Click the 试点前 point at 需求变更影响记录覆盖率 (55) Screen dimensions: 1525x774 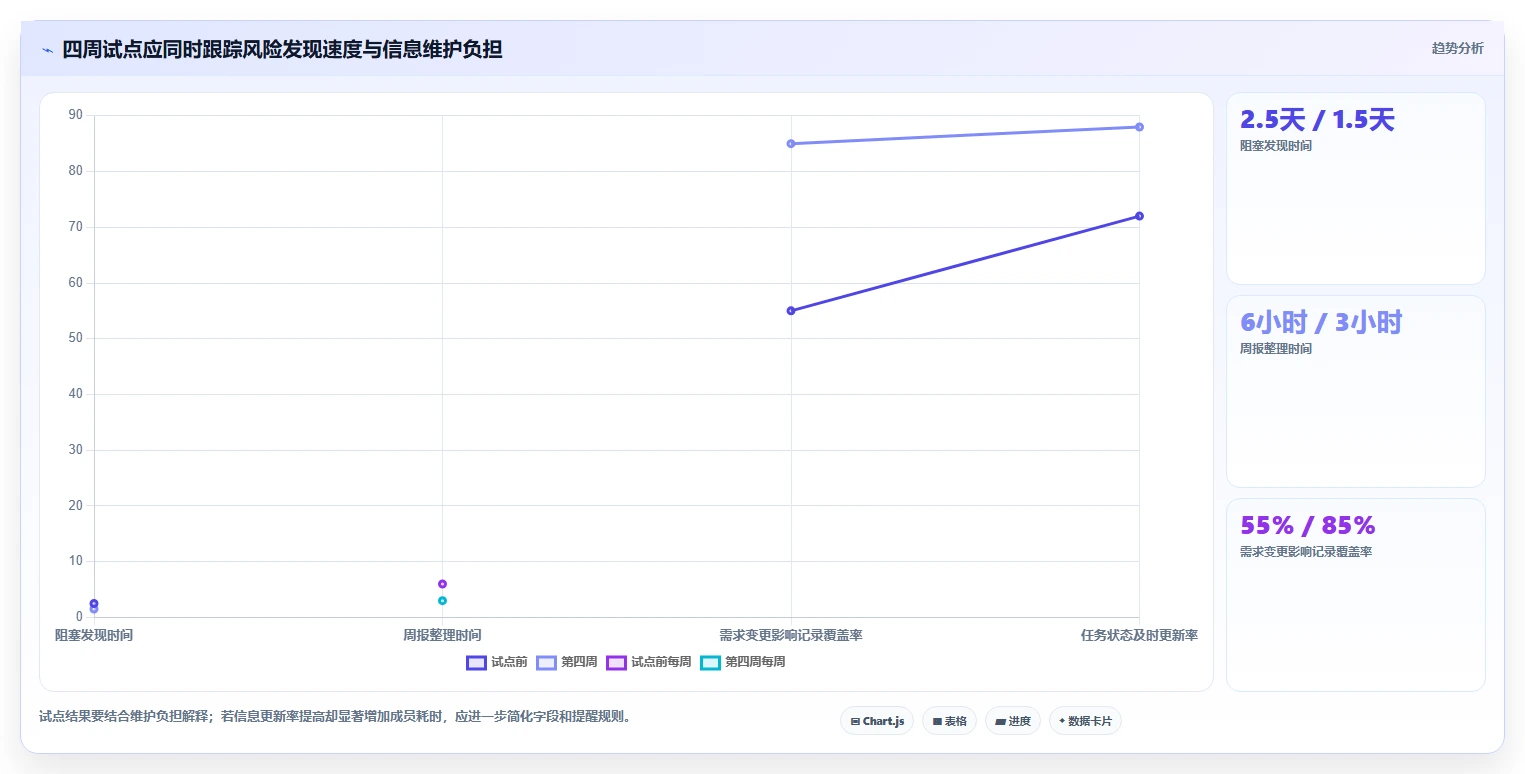click(791, 311)
